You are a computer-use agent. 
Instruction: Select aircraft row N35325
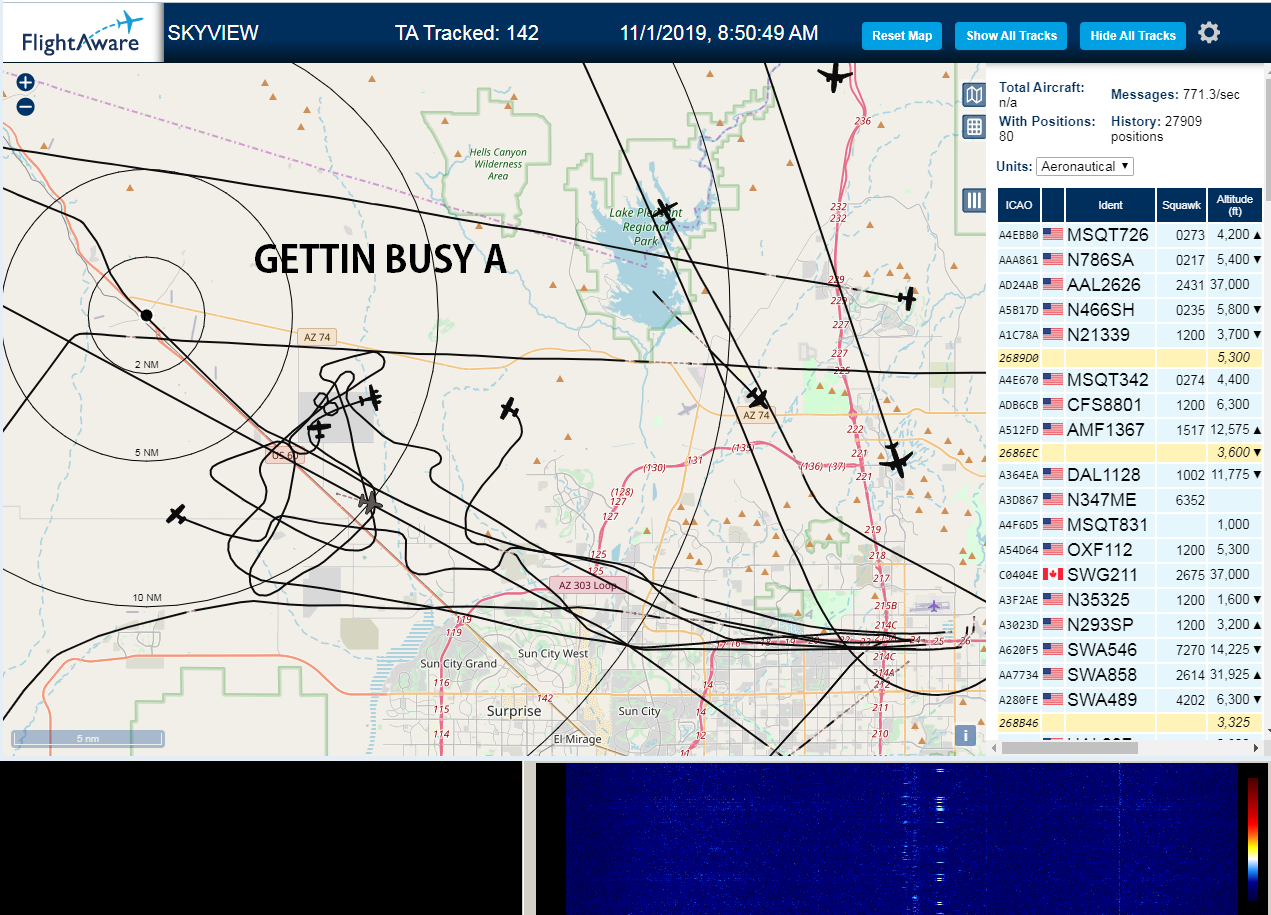[1130, 600]
